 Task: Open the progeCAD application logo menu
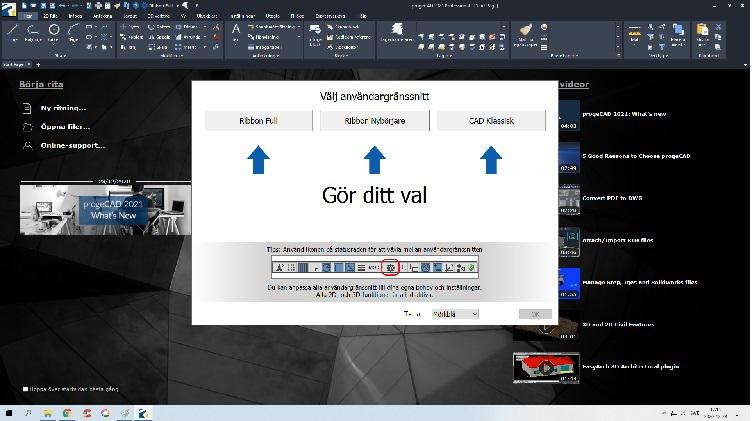[x=9, y=10]
